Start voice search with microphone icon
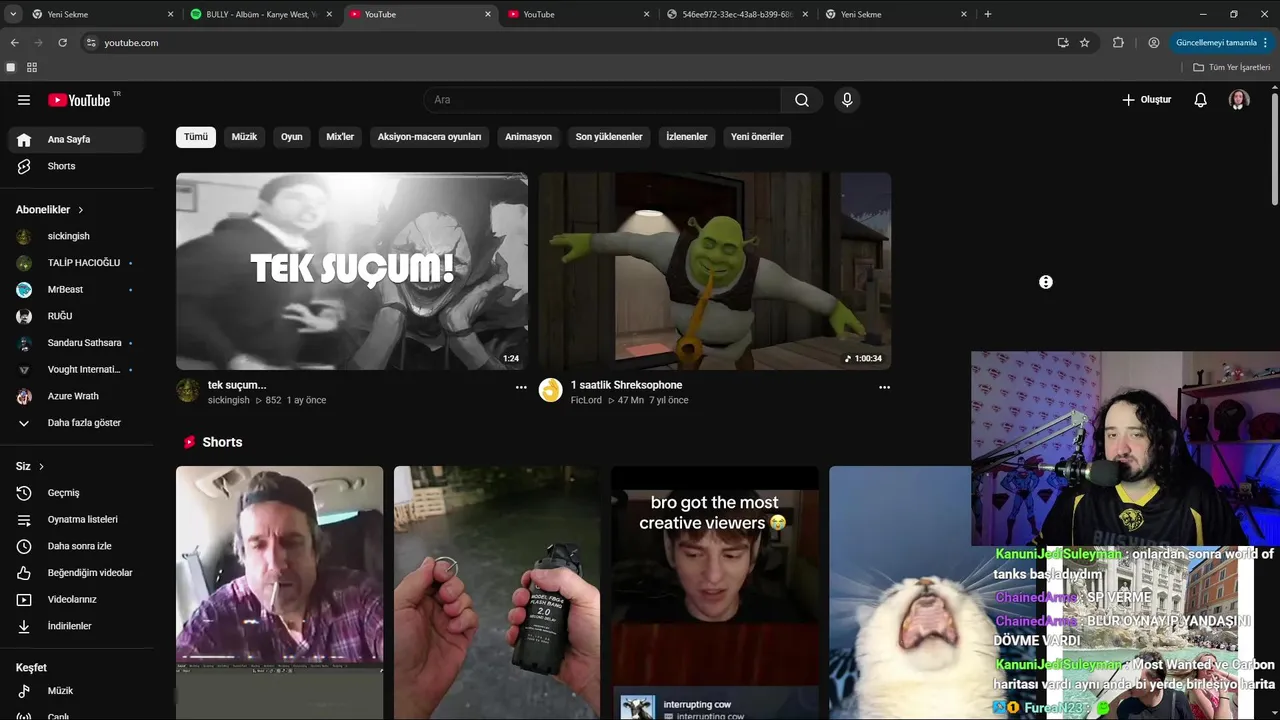 pos(847,100)
